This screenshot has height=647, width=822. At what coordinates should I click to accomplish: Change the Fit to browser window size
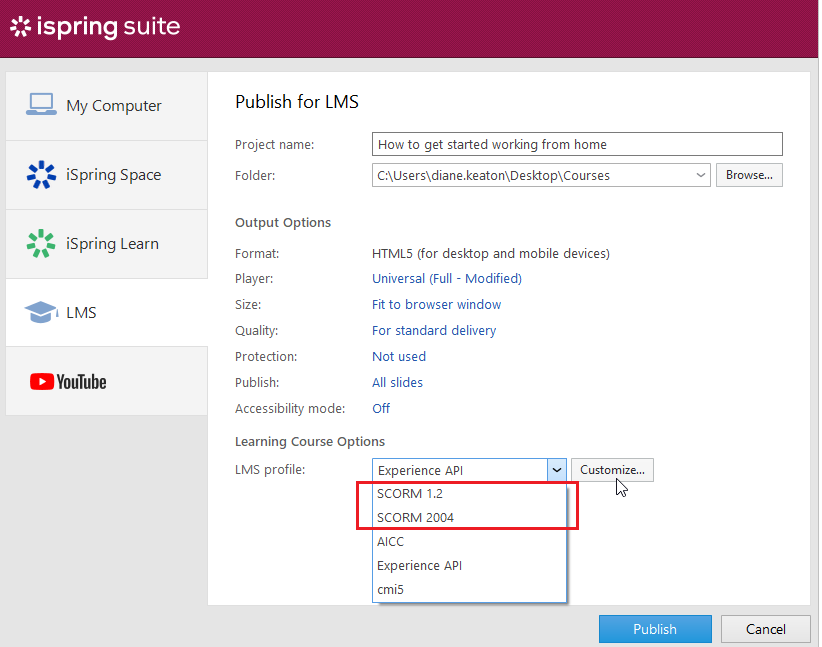pyautogui.click(x=437, y=304)
